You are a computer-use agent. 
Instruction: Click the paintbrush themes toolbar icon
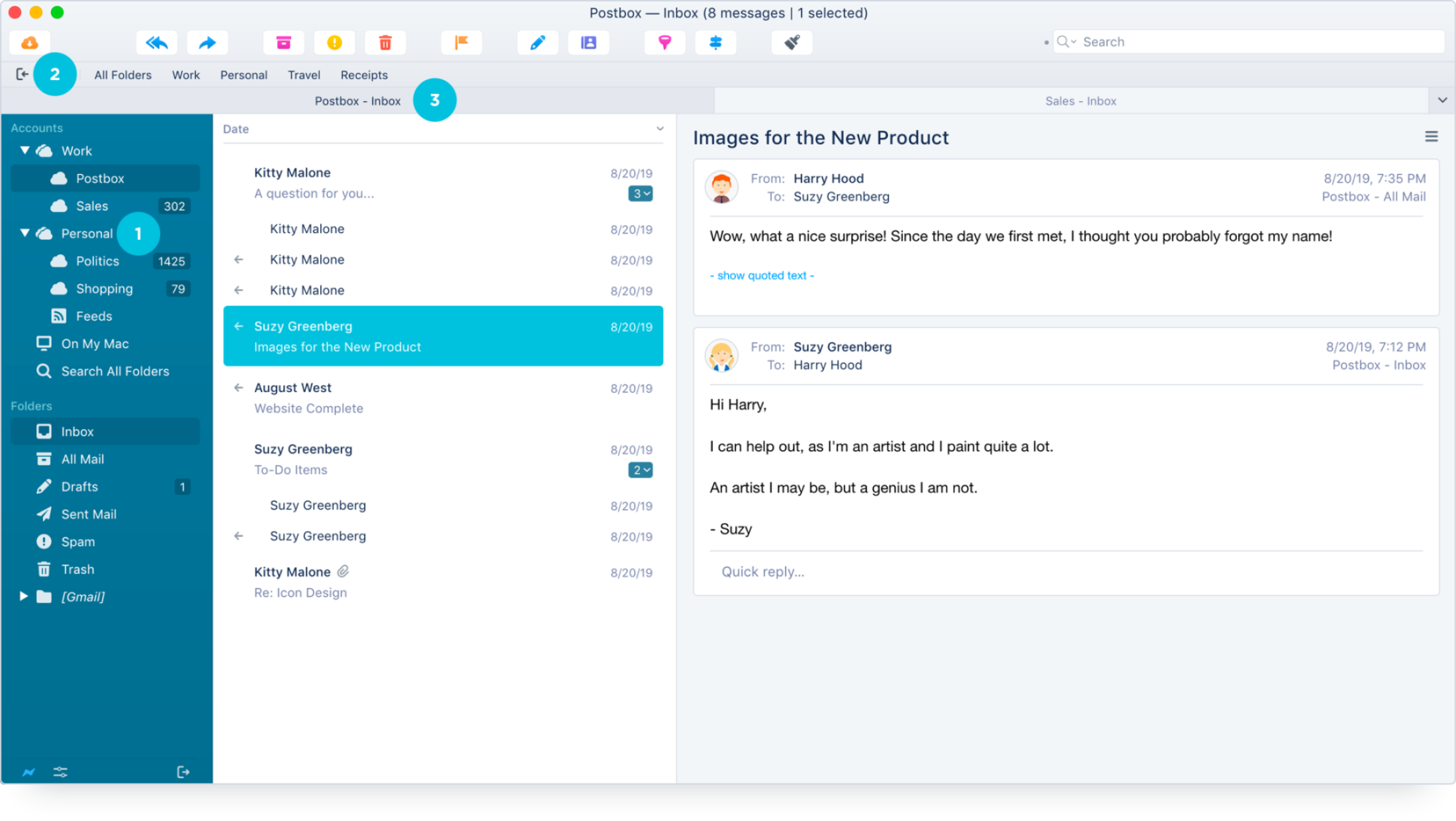792,42
